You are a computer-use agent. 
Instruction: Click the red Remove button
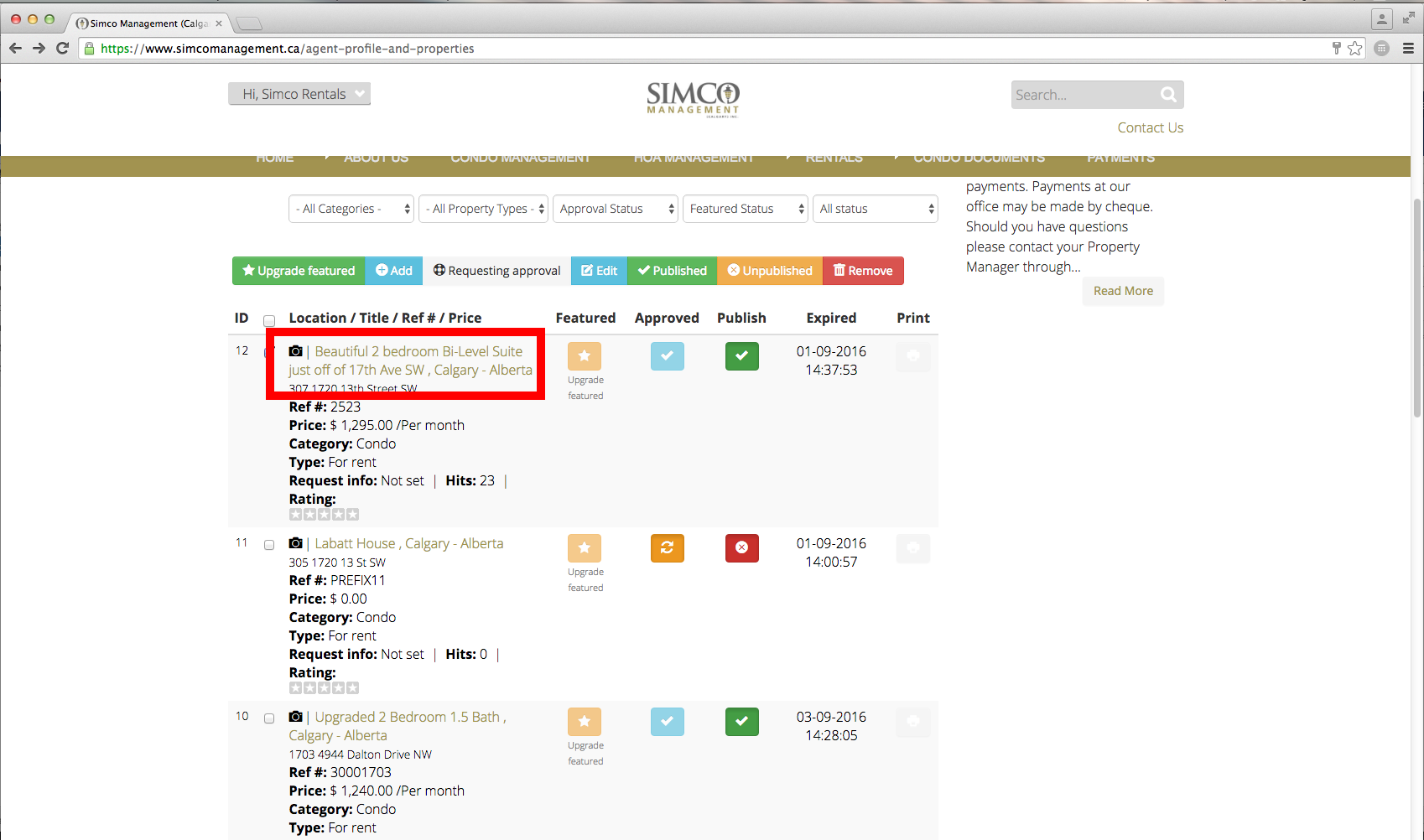[x=863, y=271]
